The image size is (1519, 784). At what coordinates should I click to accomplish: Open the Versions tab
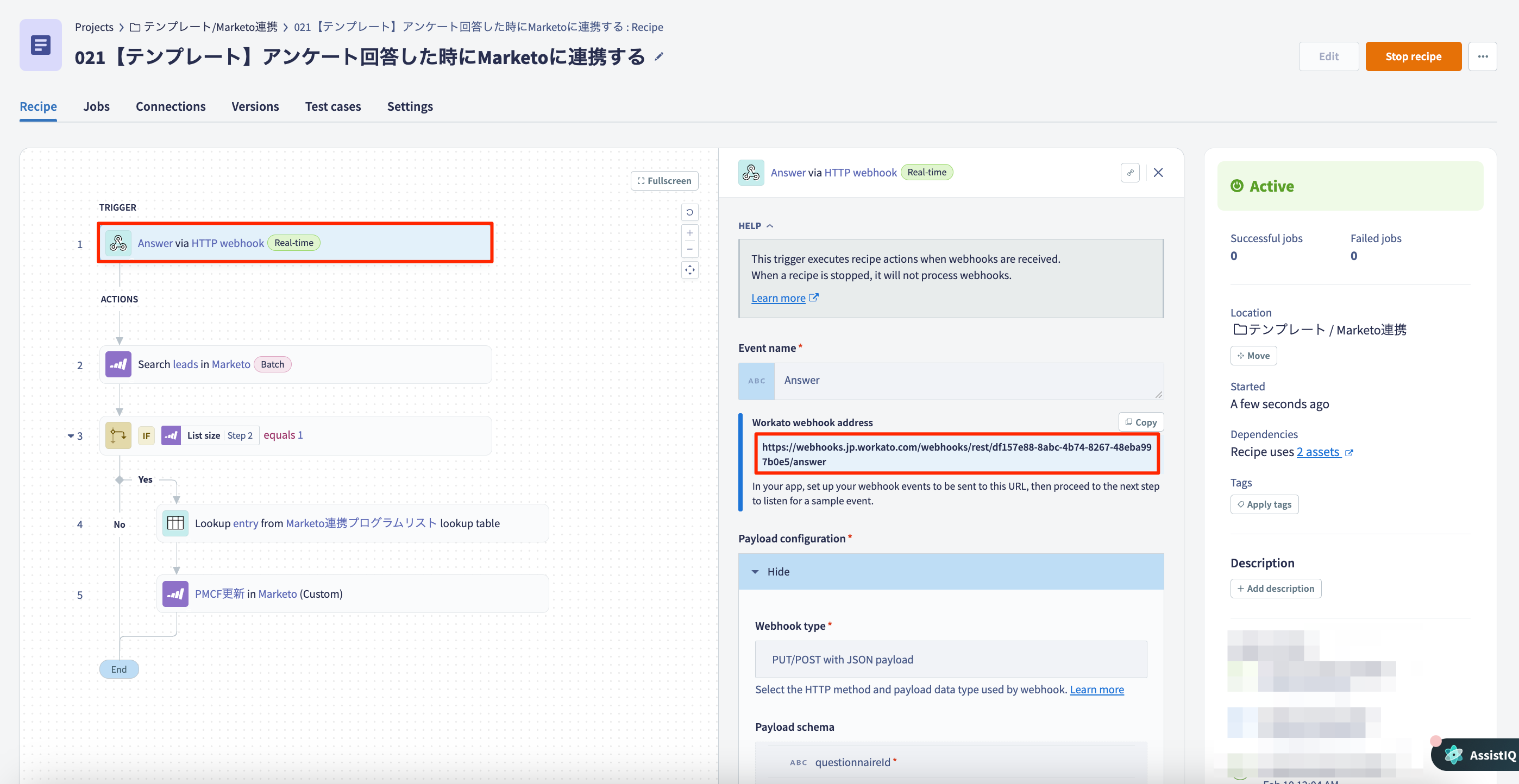coord(255,106)
